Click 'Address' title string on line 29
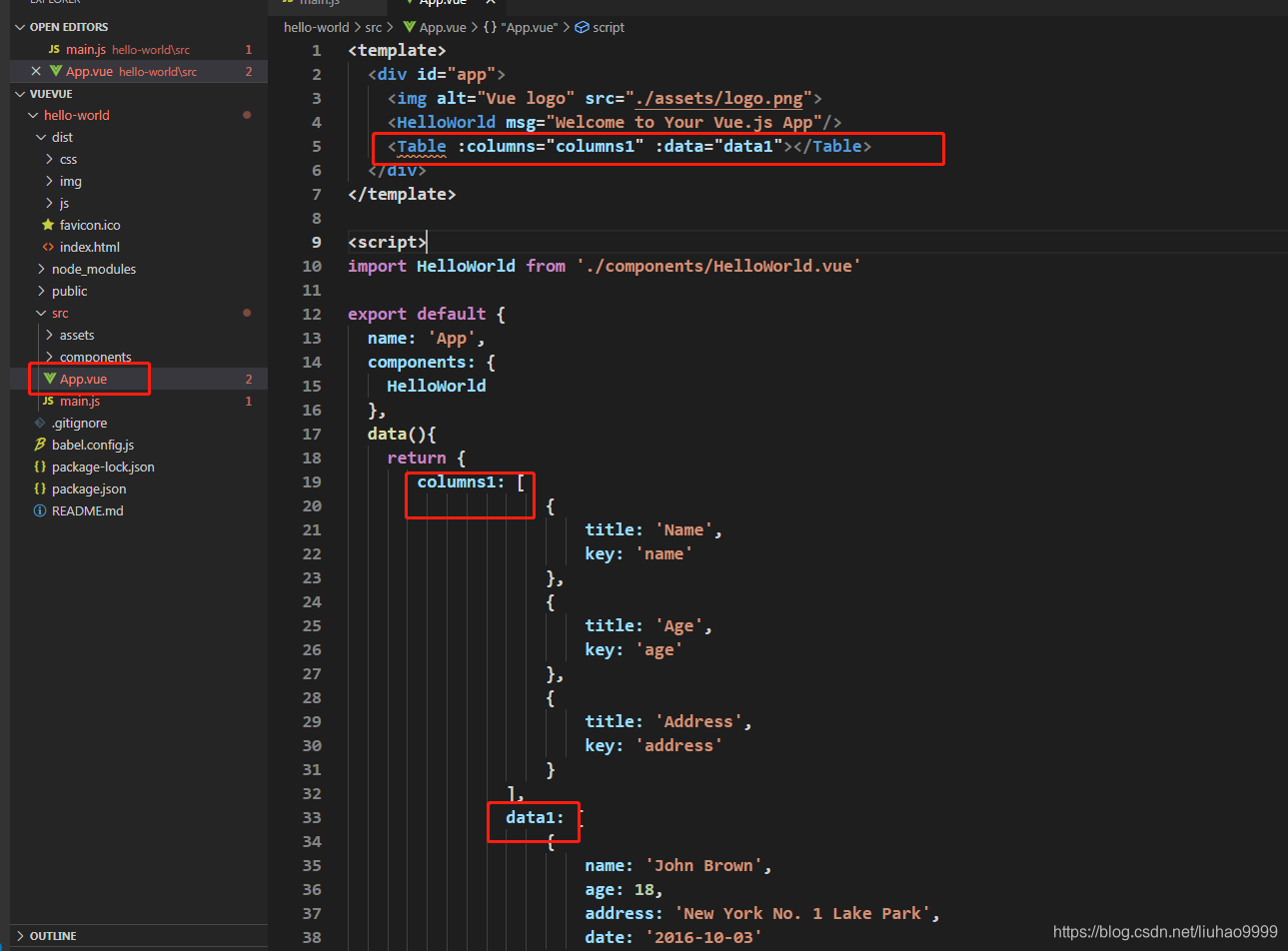 pos(698,721)
